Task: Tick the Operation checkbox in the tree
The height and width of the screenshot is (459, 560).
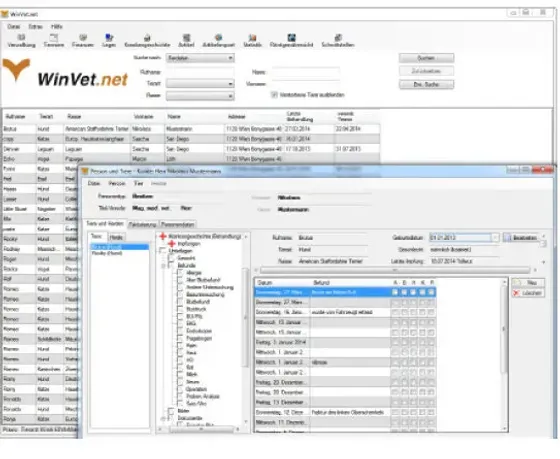Action: 180,389
